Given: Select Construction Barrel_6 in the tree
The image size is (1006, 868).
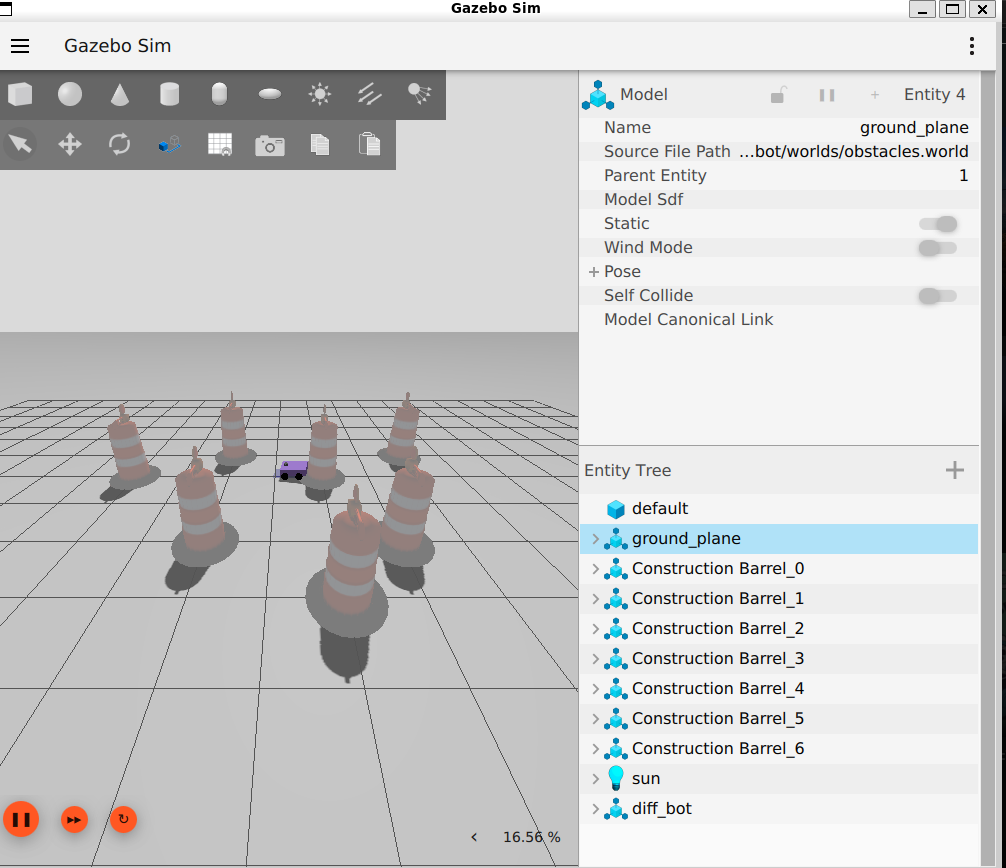Looking at the screenshot, I should tap(779, 749).
